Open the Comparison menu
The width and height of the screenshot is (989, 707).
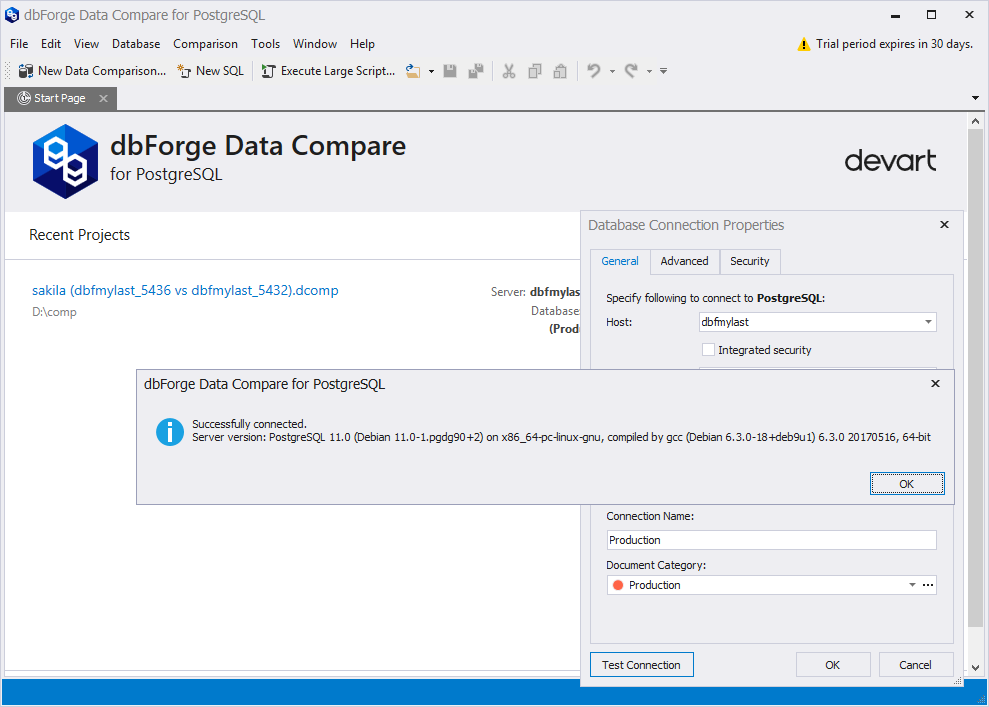[206, 44]
